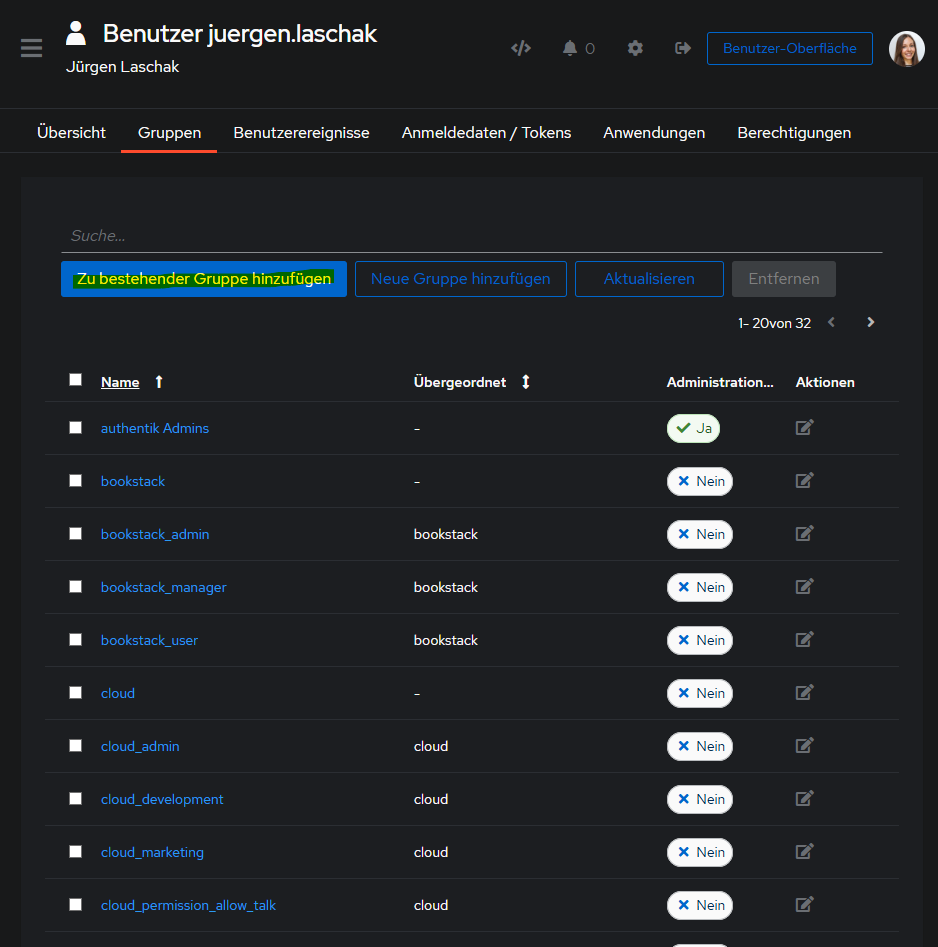Viewport: 938px width, 947px height.
Task: Focus the Suche search field
Action: 470,236
